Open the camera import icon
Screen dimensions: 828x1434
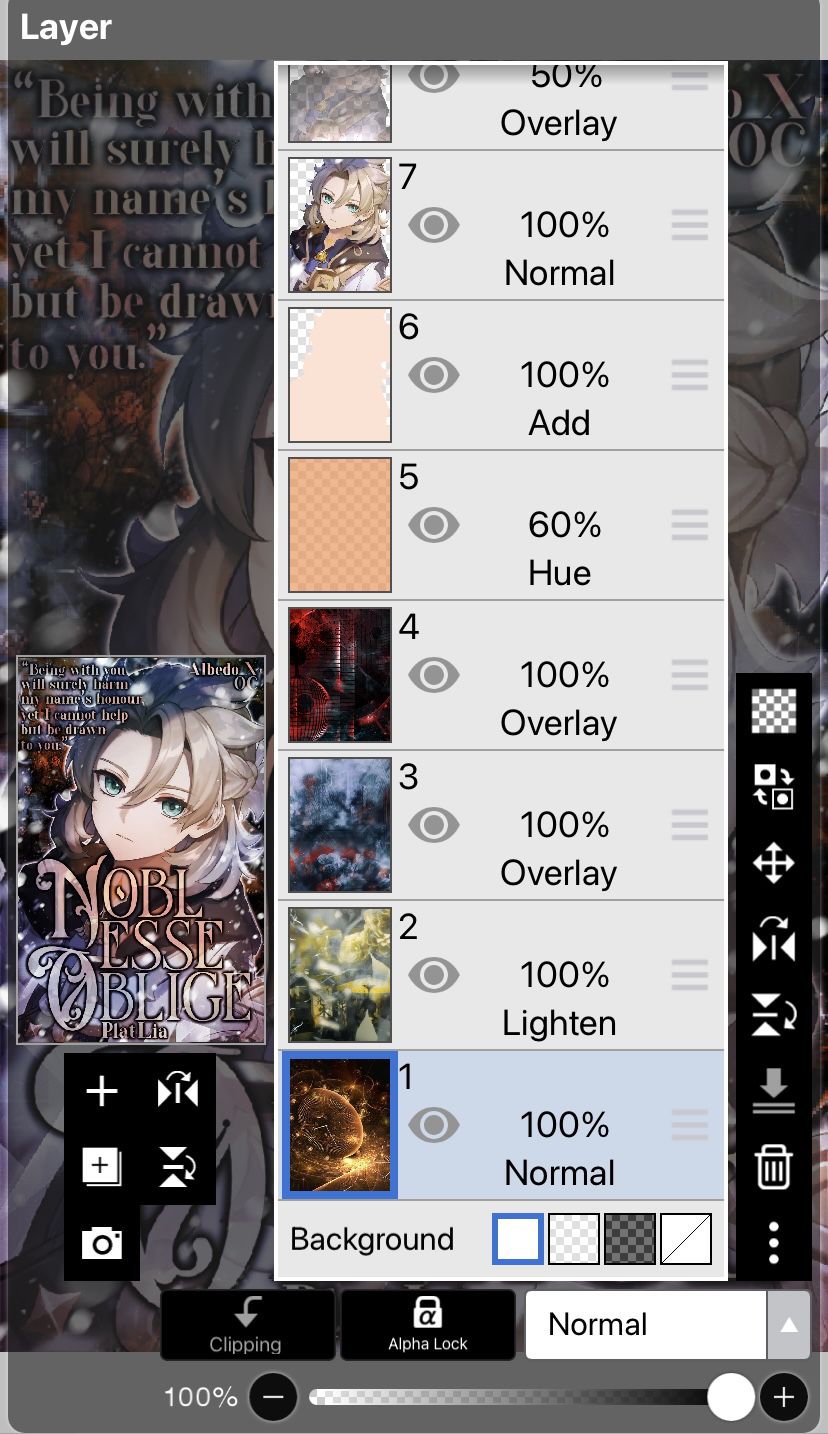(x=102, y=1243)
